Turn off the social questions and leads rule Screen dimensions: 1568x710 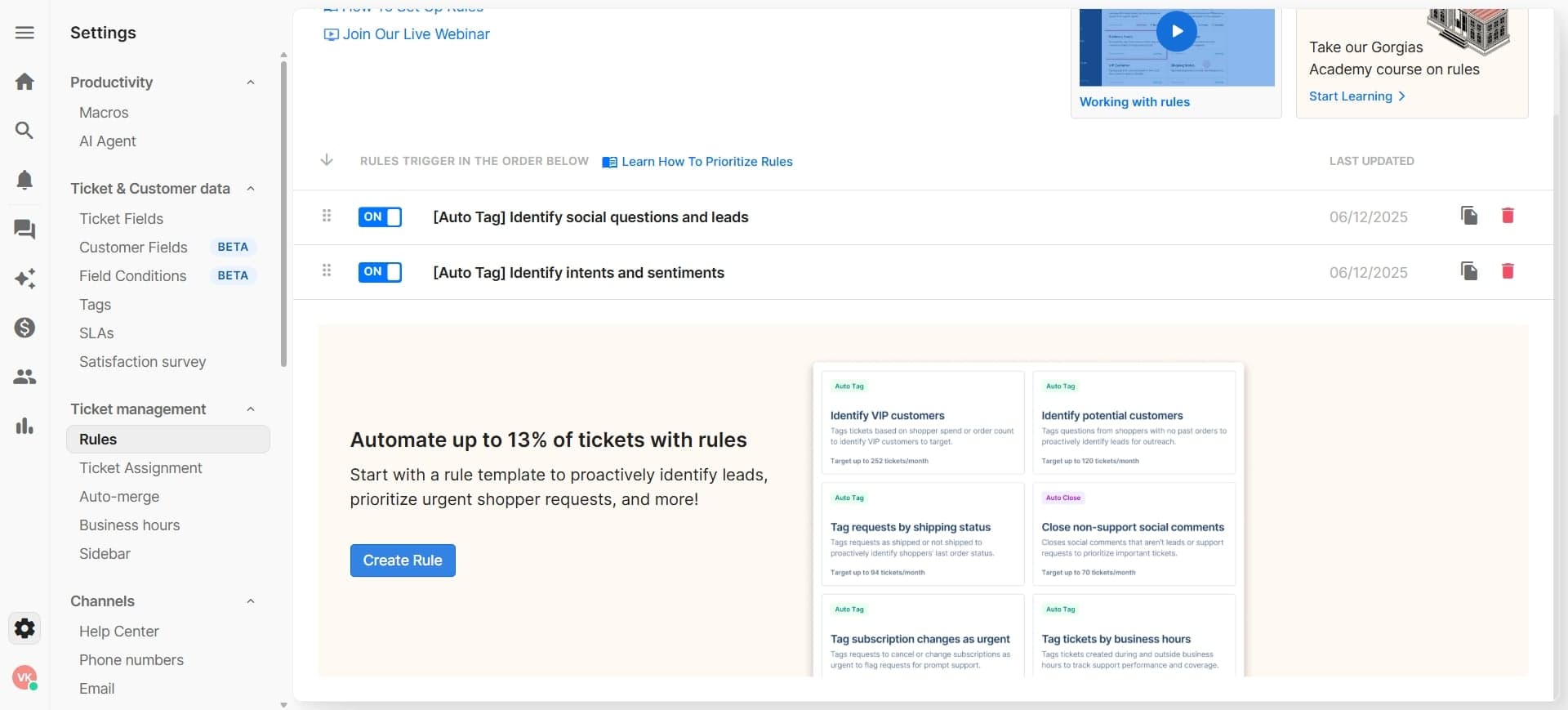click(380, 217)
